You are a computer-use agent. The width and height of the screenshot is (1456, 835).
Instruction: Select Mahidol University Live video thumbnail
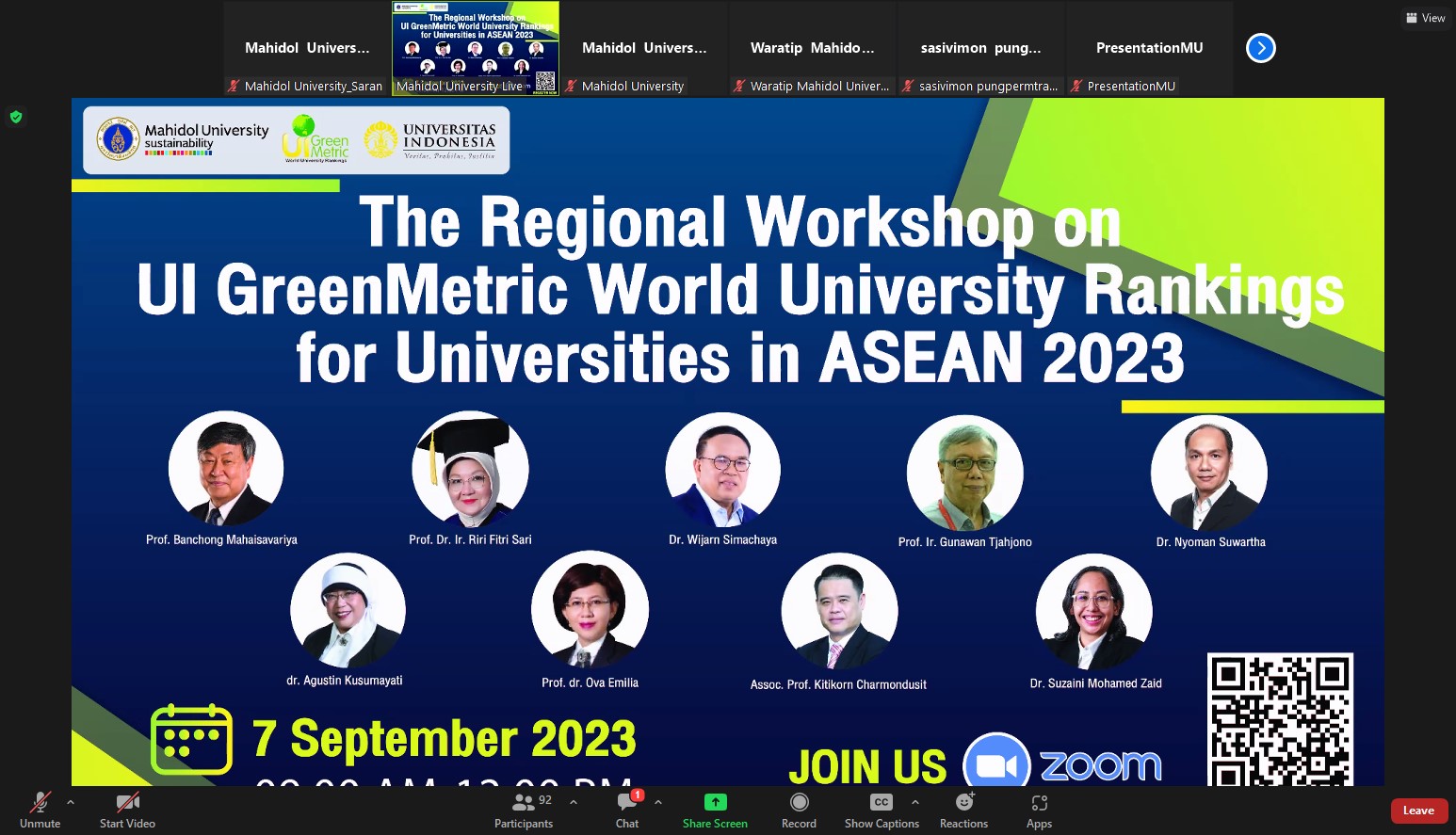click(476, 48)
